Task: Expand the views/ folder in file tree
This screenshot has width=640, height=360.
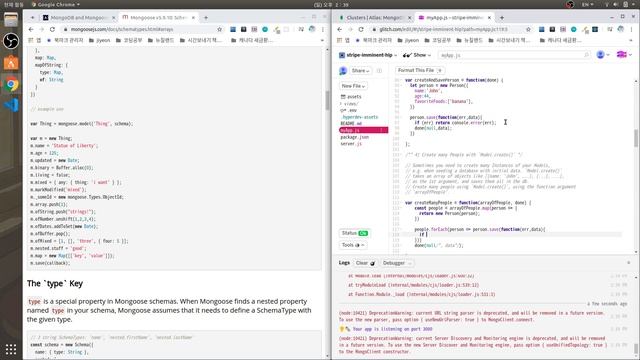Action: tap(349, 104)
